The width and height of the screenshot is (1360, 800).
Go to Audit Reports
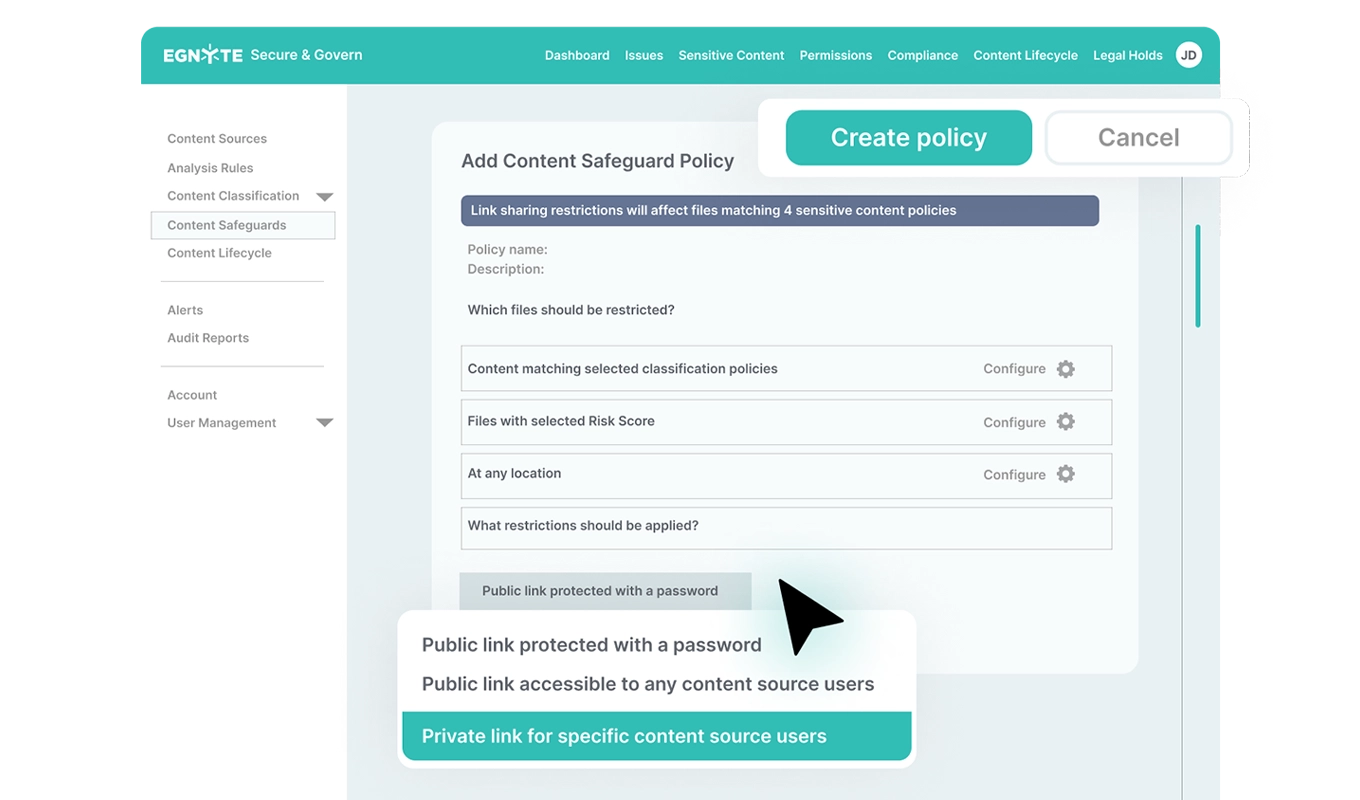pos(207,338)
